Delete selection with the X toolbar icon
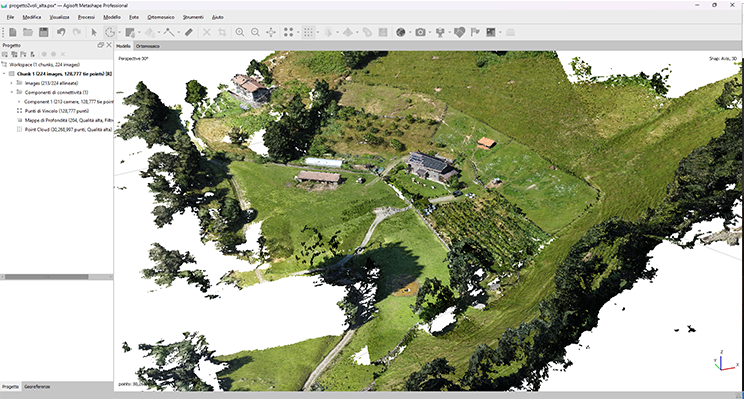Screen dimensions: 744x400 [206, 32]
